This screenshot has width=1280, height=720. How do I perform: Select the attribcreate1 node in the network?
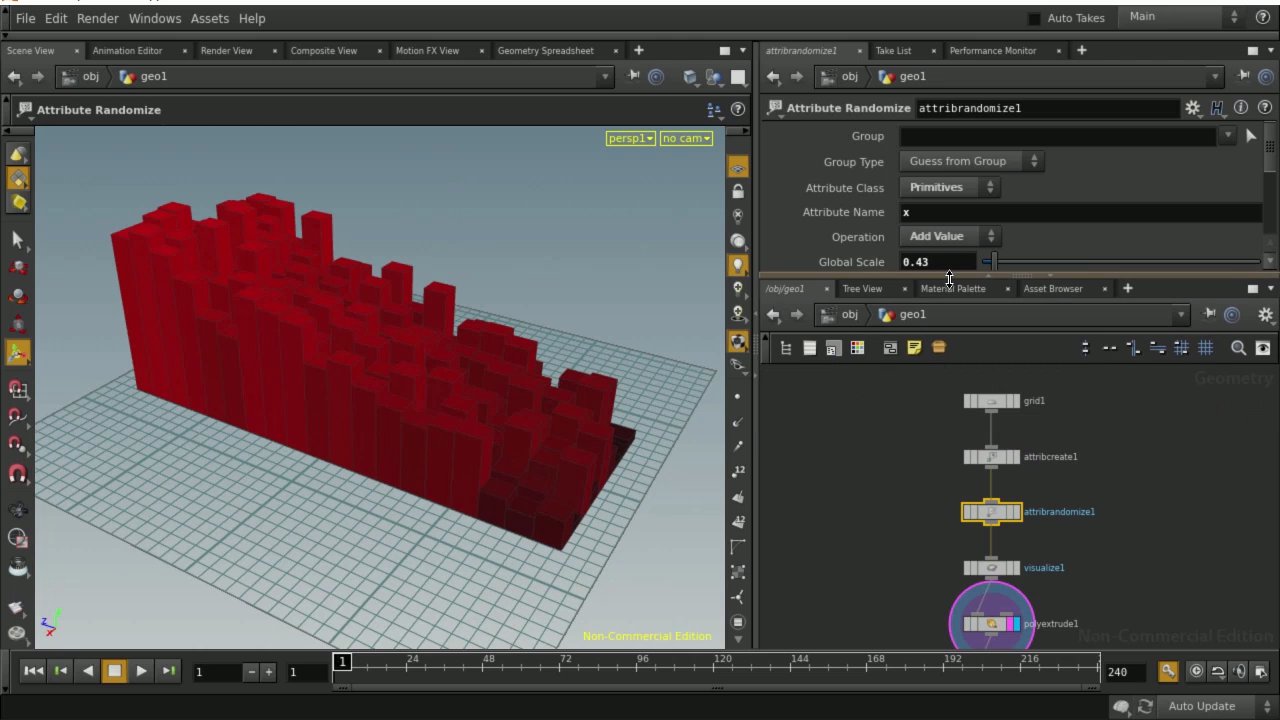(x=991, y=456)
